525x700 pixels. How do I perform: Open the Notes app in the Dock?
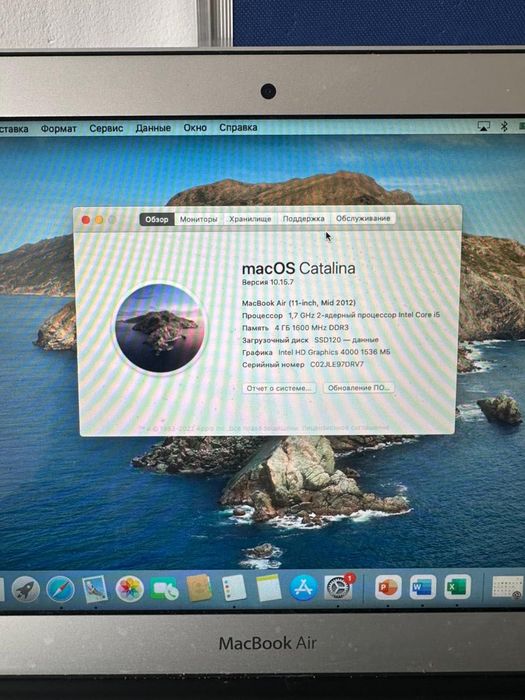click(269, 588)
